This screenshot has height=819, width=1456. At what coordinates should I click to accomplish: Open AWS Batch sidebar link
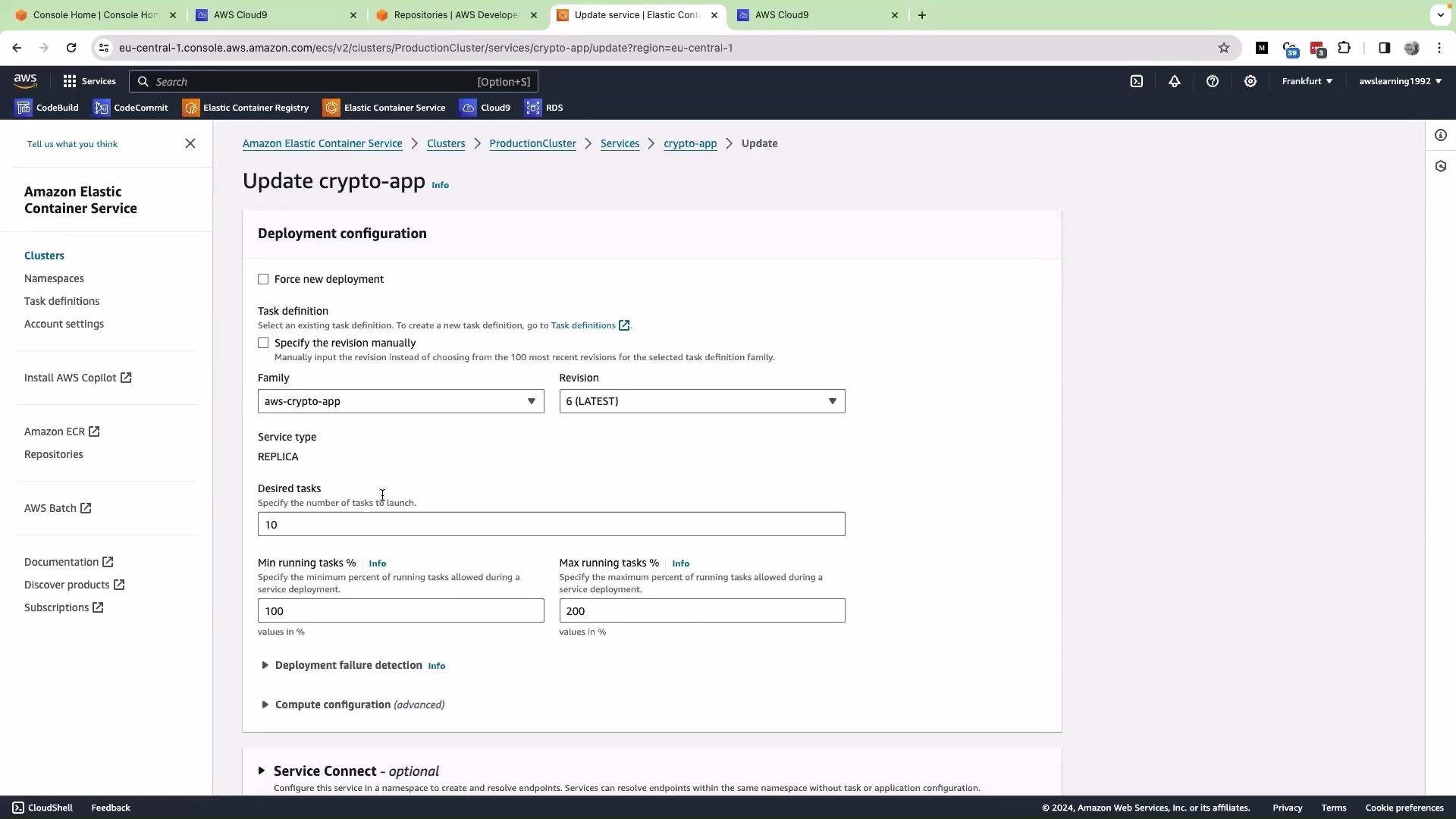point(58,508)
